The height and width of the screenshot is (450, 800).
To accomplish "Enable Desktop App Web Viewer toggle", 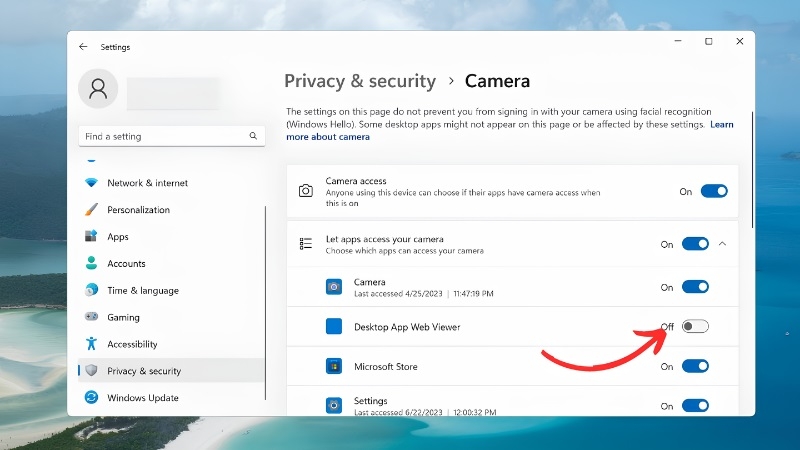I will (695, 326).
